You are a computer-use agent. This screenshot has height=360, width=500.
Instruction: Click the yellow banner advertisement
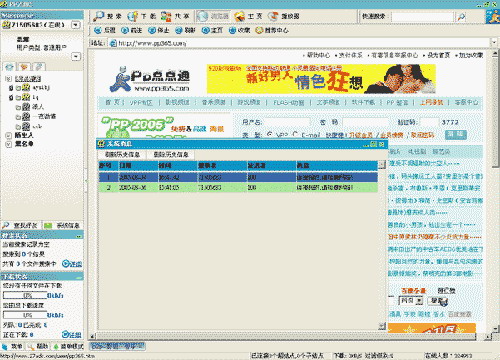point(321,79)
